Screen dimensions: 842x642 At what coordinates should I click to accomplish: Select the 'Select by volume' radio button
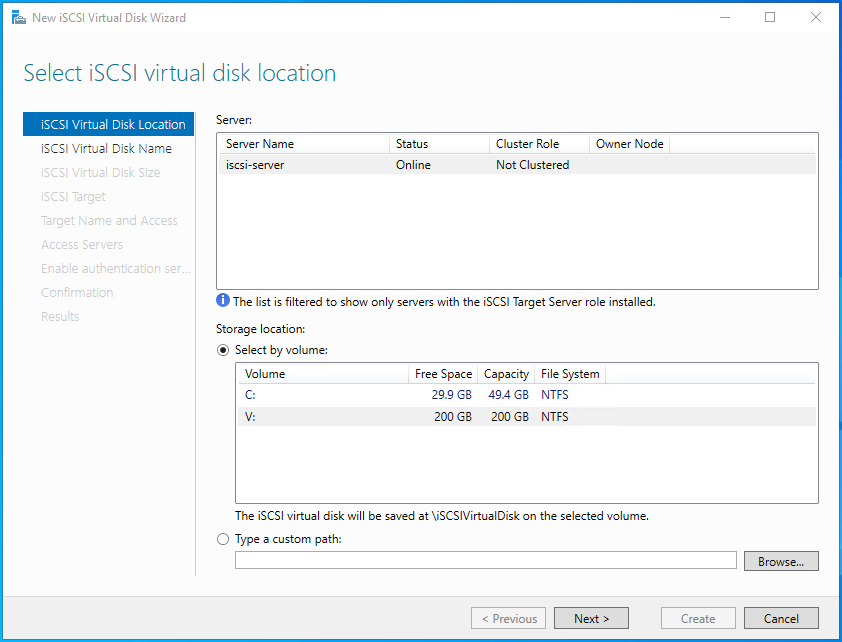point(223,350)
